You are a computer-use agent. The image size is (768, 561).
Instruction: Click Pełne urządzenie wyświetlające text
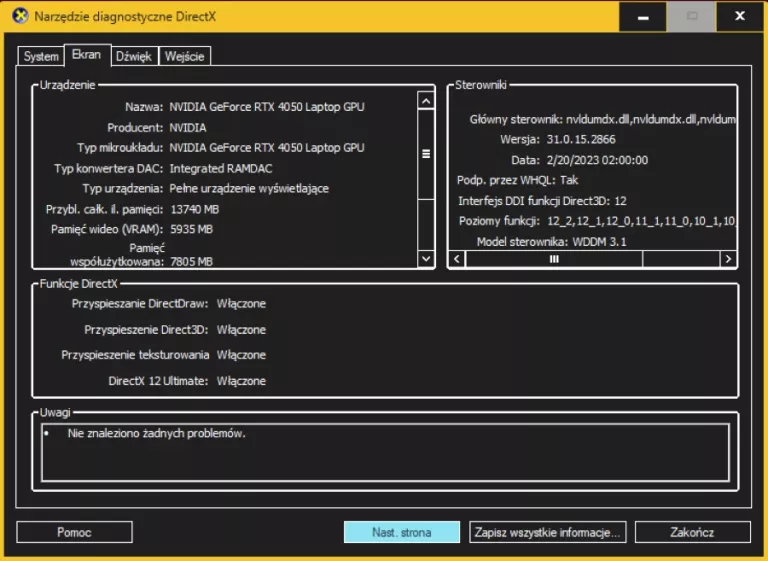coord(249,189)
